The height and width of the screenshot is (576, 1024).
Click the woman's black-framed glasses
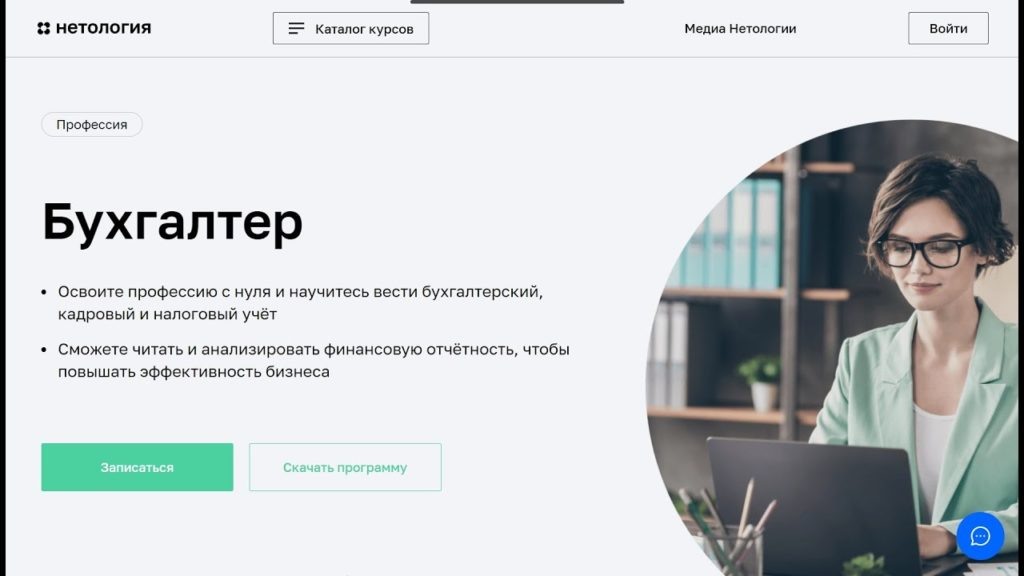[x=924, y=252]
